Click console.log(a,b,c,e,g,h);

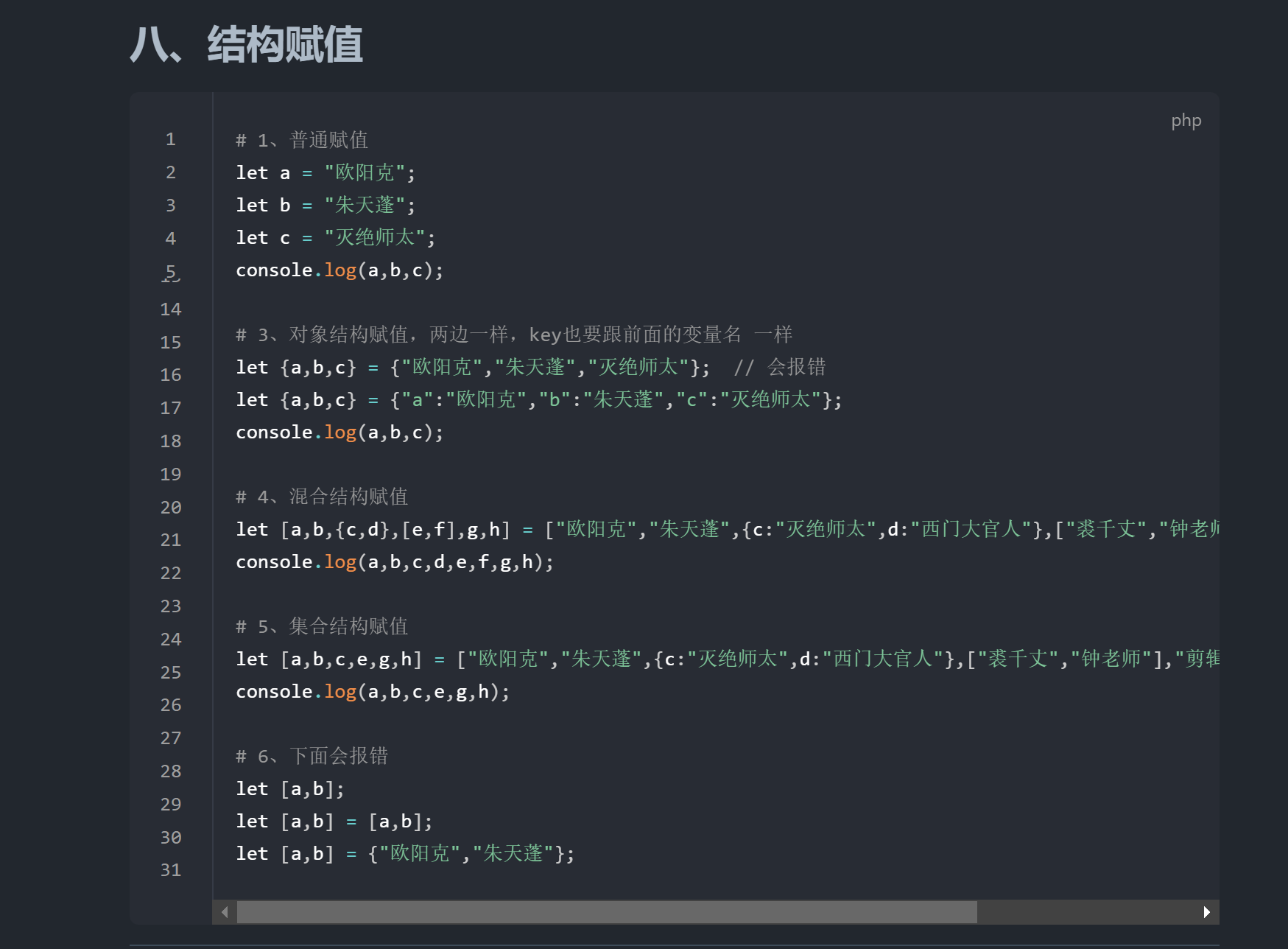[373, 692]
